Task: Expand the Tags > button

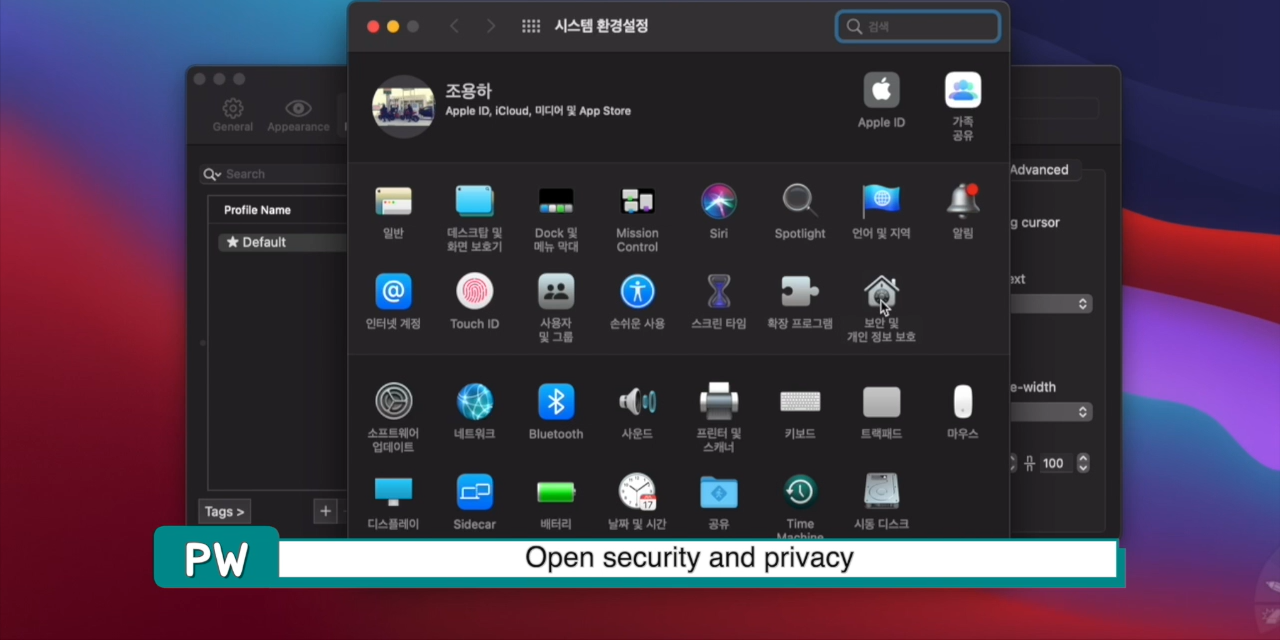Action: 224,512
